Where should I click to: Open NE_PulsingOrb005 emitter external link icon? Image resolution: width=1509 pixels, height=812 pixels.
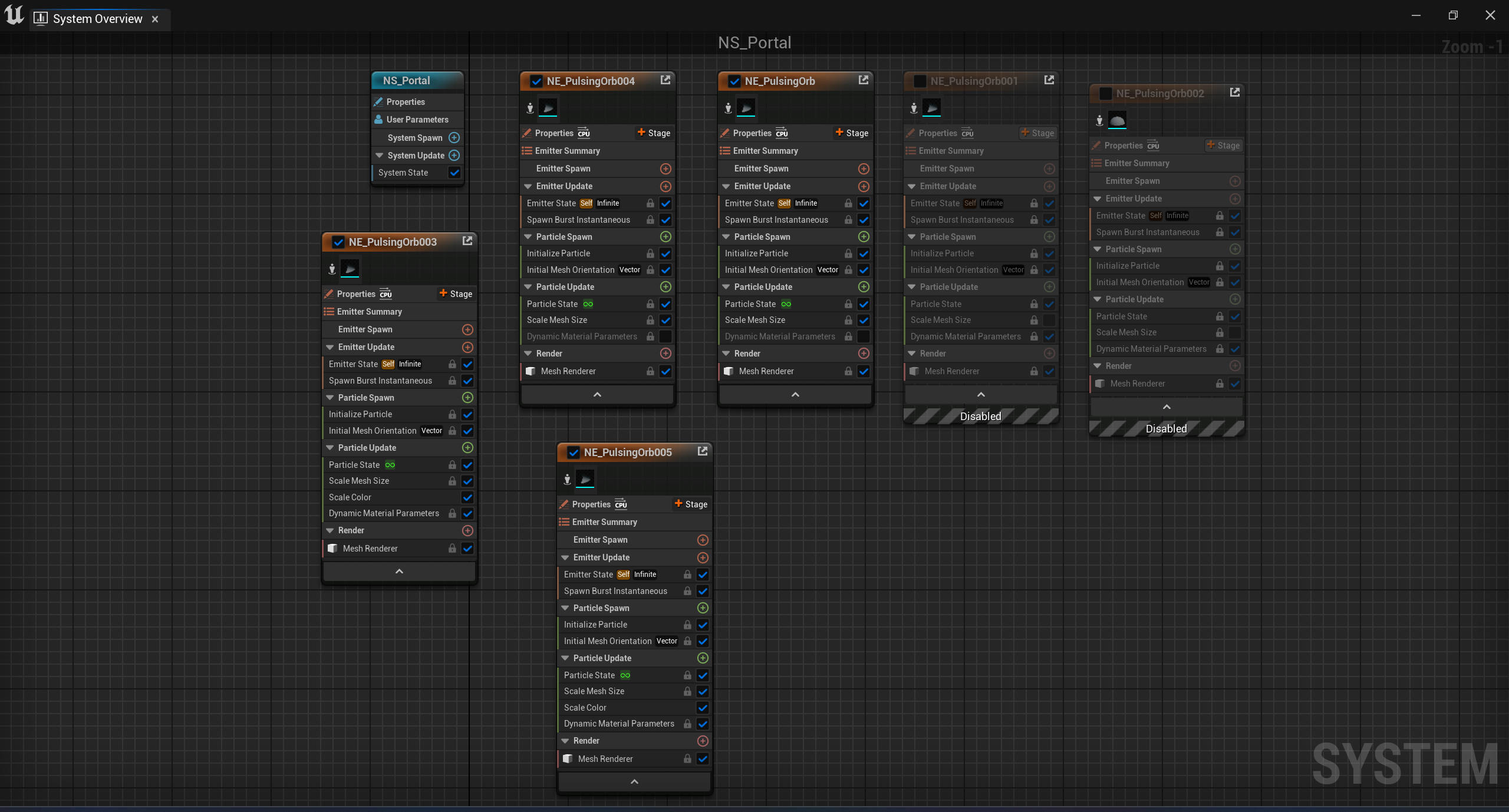click(x=703, y=451)
